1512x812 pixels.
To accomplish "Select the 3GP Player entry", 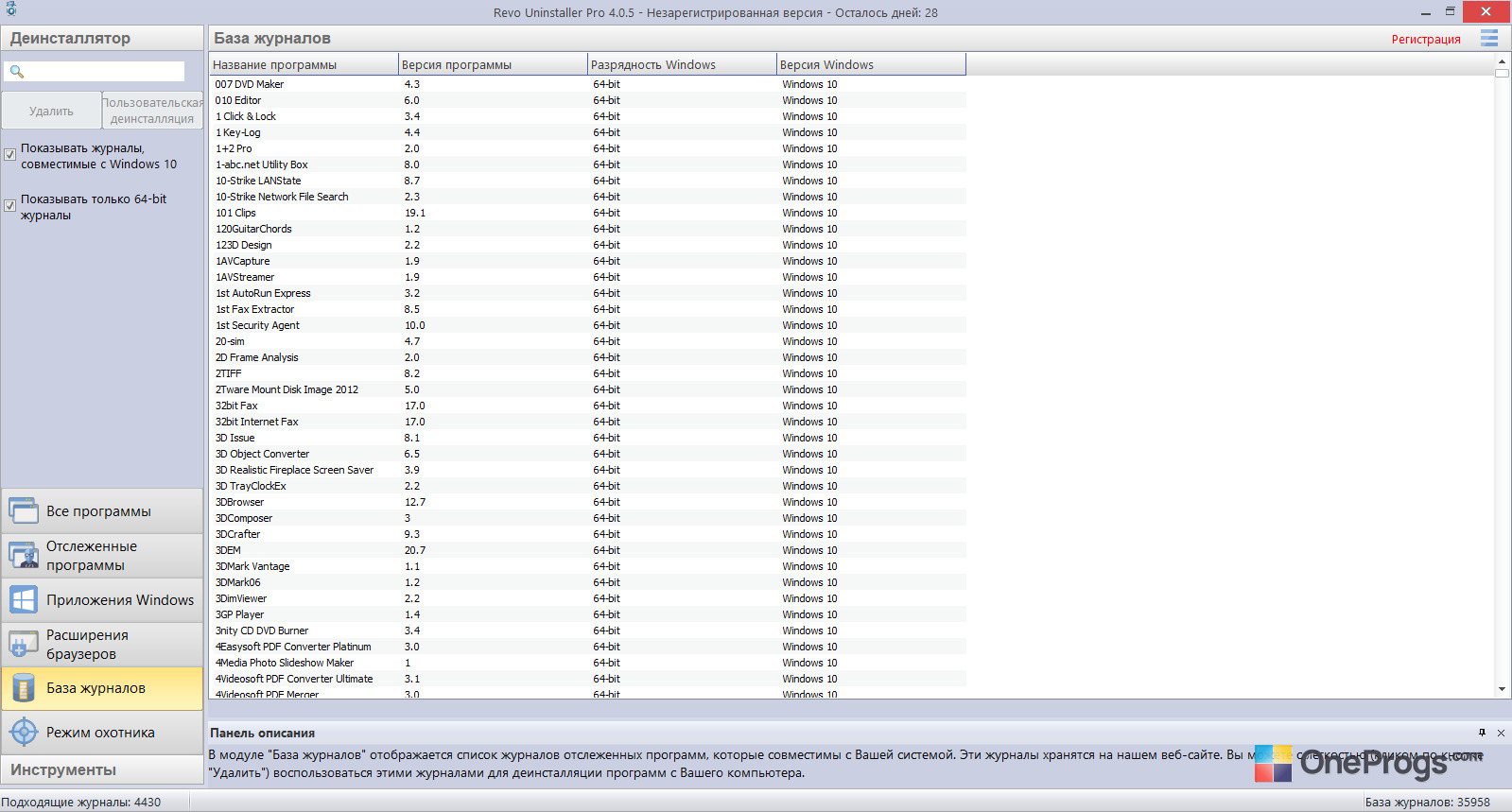I will [x=587, y=614].
